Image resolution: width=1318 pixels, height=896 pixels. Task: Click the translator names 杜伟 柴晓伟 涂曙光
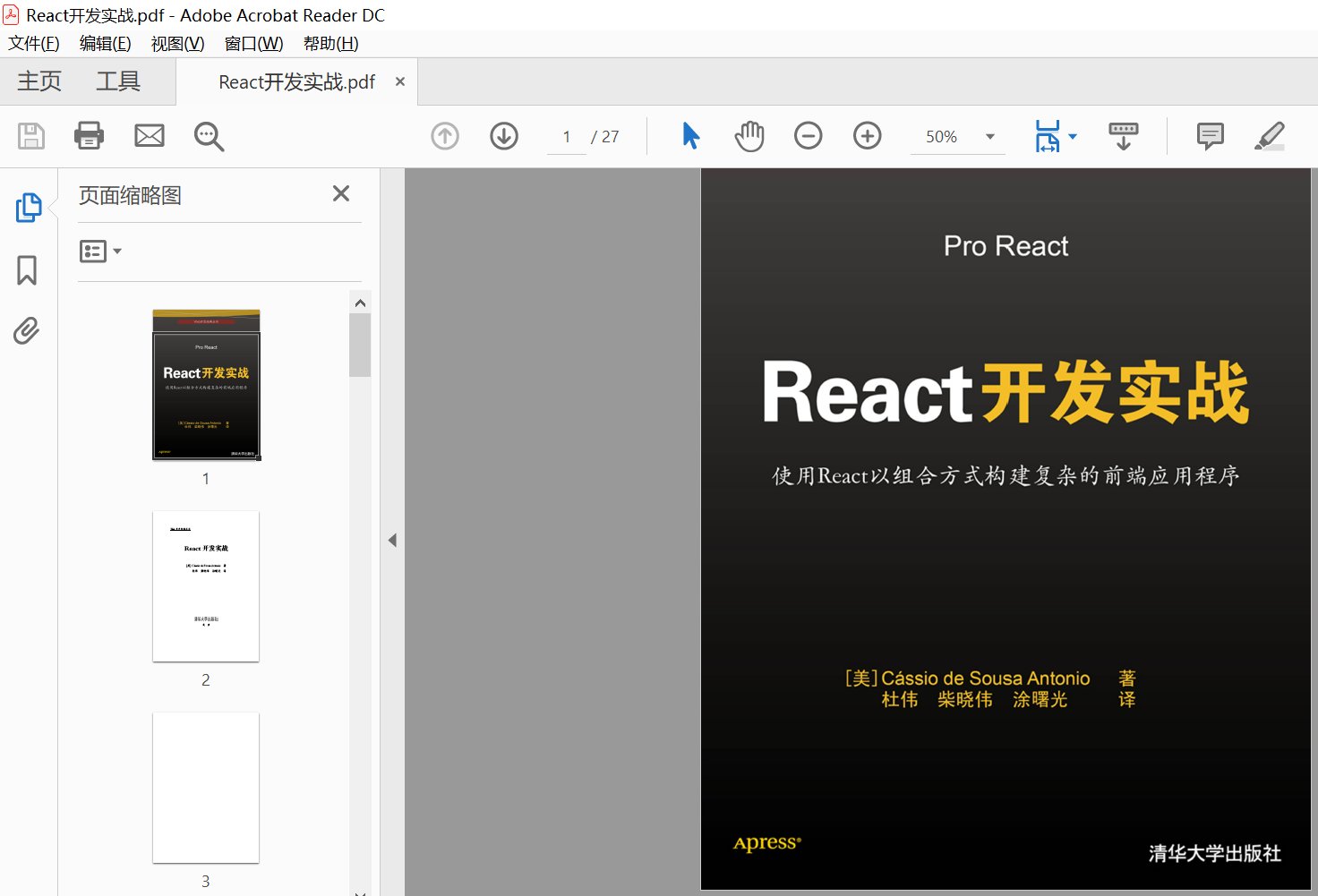click(x=974, y=700)
